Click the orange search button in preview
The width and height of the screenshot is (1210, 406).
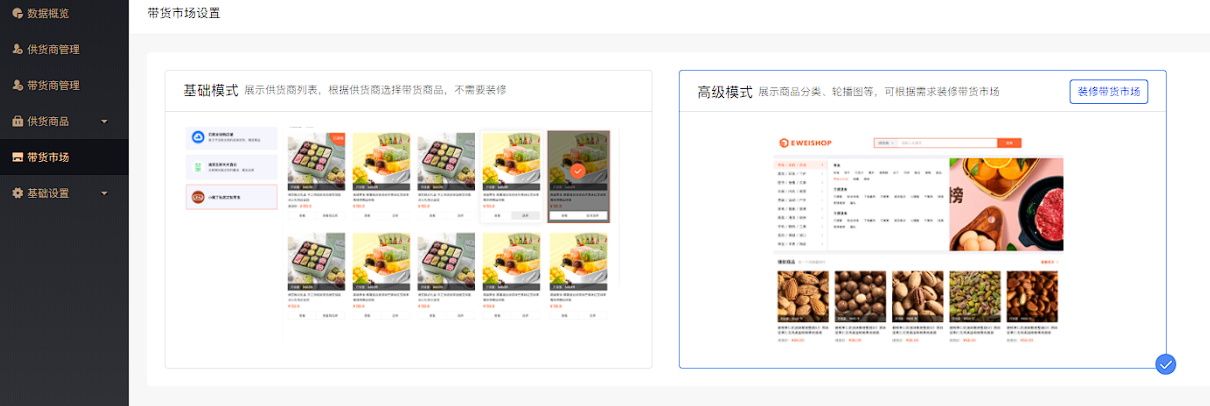(1009, 143)
